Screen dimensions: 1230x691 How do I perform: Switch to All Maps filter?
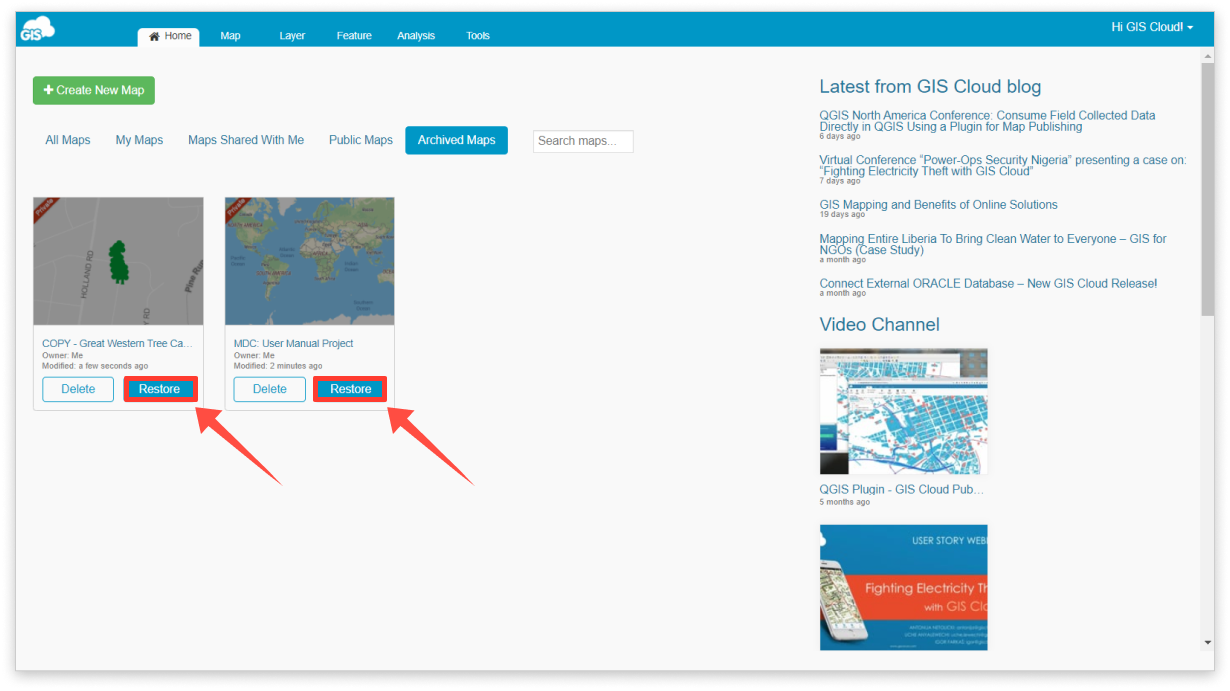coord(68,140)
